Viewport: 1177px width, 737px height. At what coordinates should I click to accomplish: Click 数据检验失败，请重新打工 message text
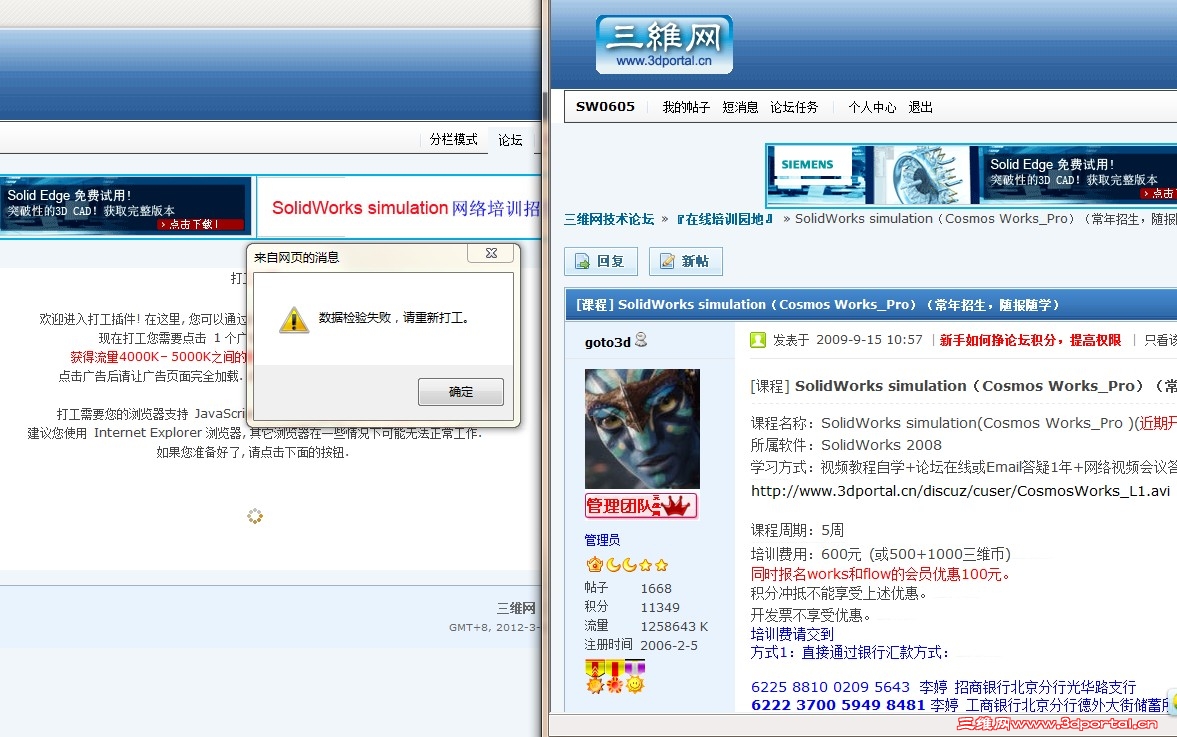(x=396, y=317)
